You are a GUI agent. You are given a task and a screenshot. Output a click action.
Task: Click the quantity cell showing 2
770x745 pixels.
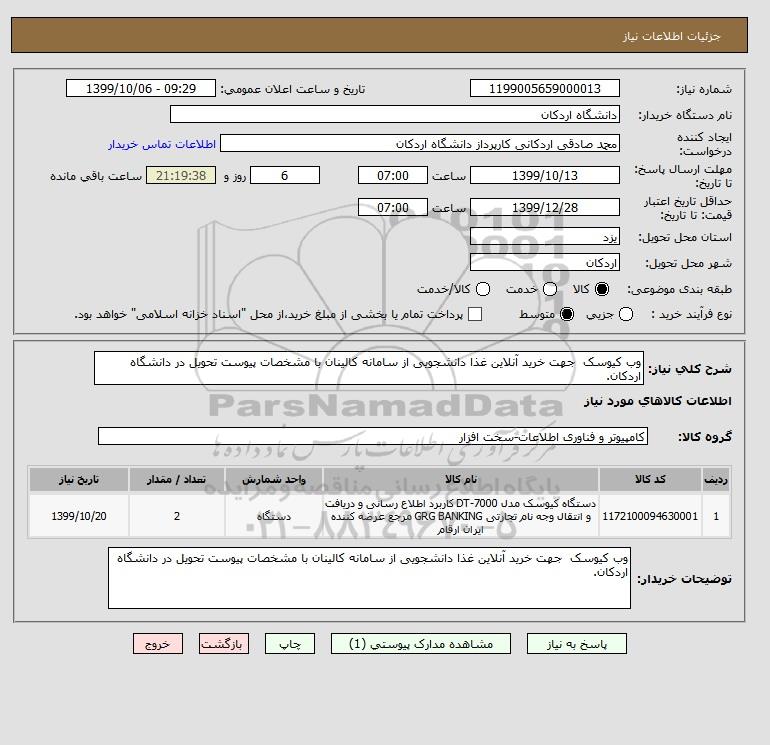(177, 516)
